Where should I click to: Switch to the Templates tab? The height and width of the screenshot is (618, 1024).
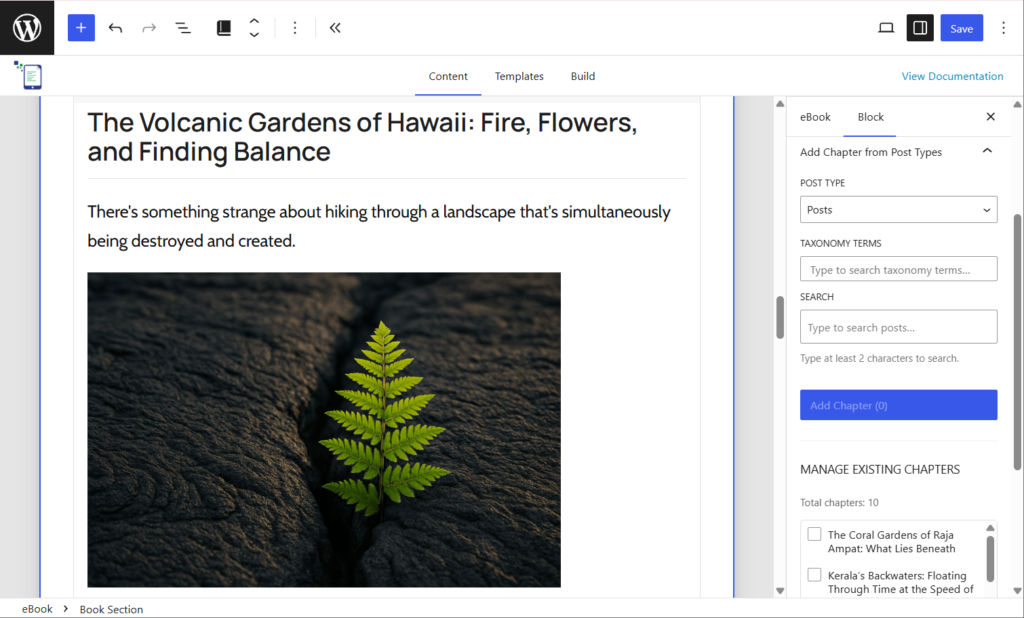click(519, 76)
